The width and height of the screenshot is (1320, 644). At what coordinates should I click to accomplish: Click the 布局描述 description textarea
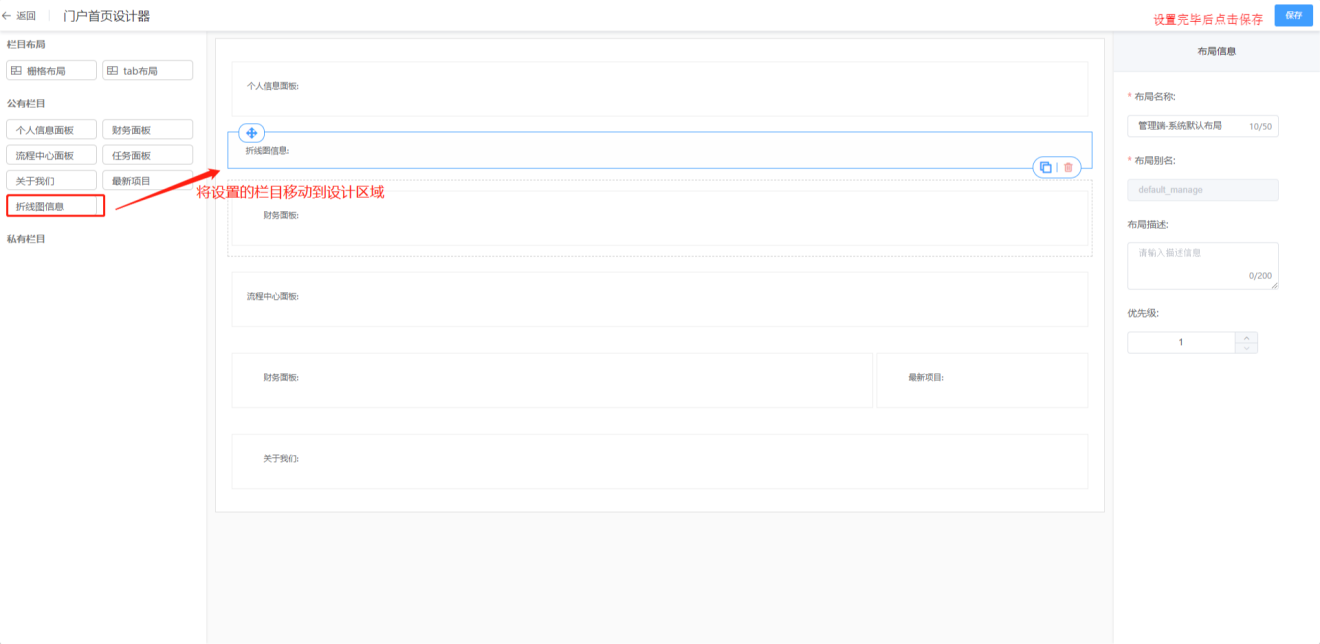1202,265
